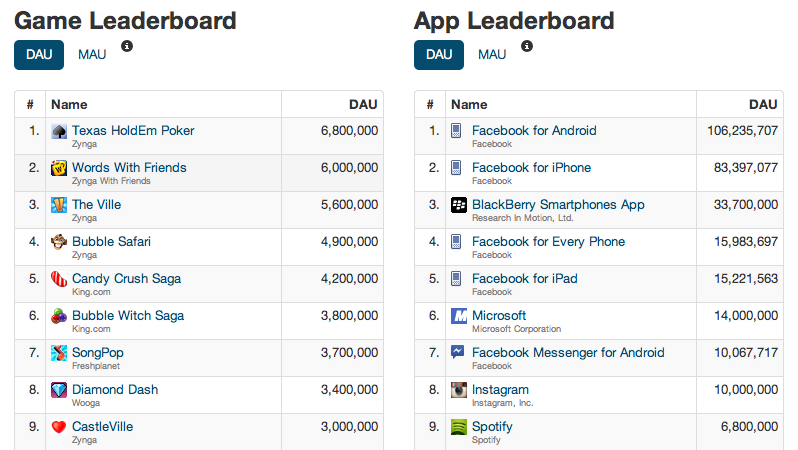
Task: Switch App Leaderboard to MAU
Action: [492, 55]
